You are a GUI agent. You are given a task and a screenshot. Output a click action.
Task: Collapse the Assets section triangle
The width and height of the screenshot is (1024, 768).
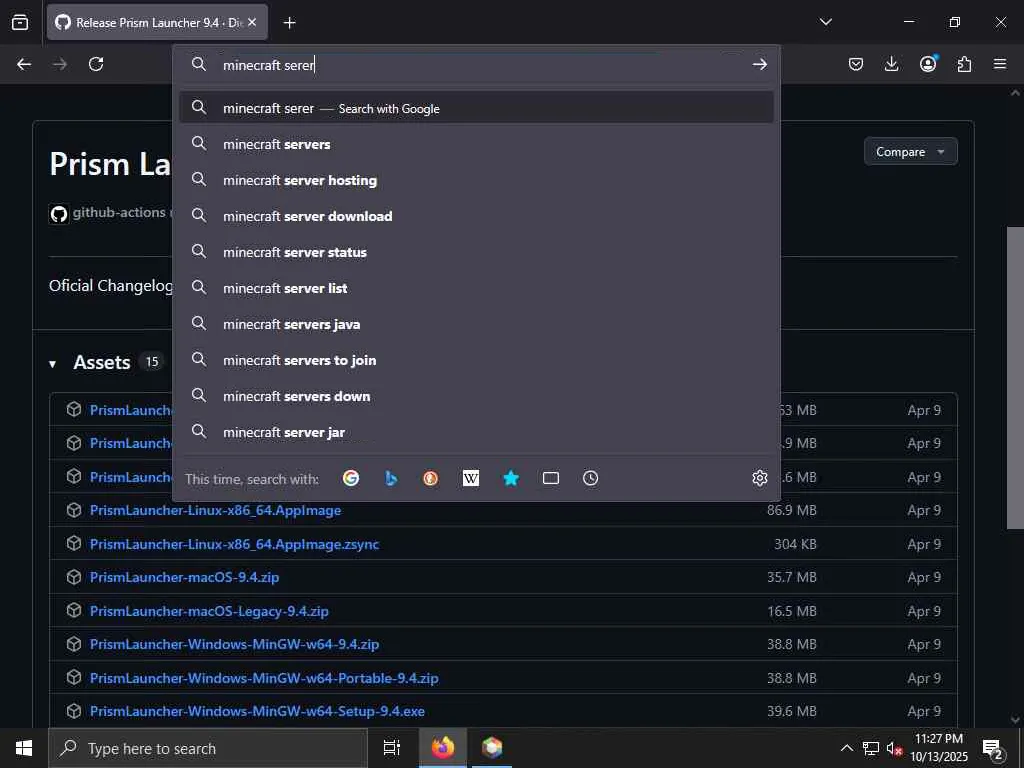pyautogui.click(x=52, y=364)
